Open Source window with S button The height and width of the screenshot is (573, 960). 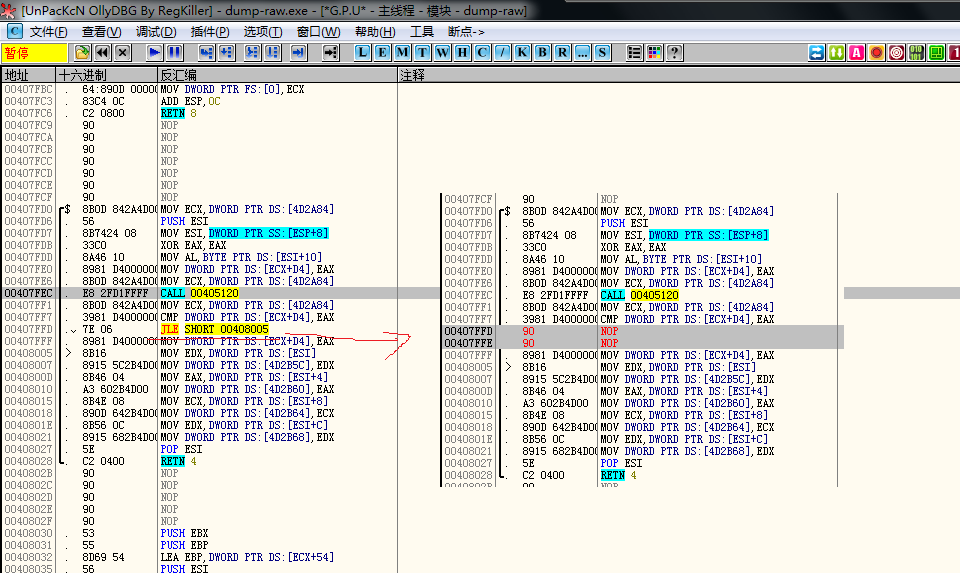[x=602, y=53]
